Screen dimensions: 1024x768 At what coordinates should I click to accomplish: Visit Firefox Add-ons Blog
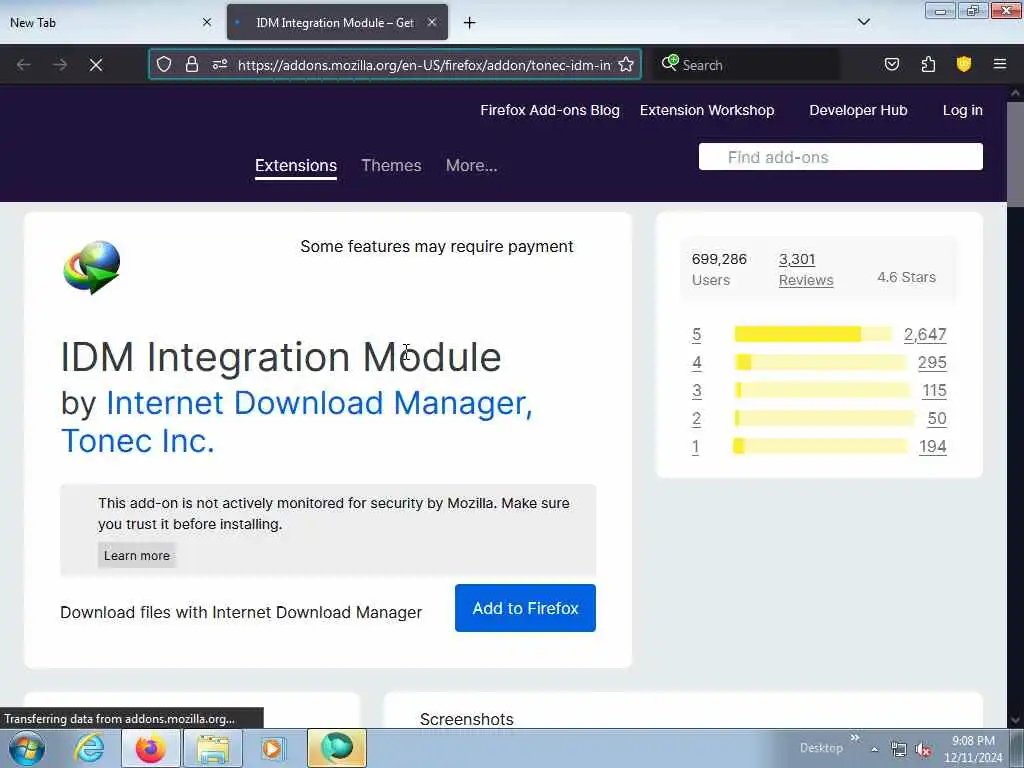point(550,110)
